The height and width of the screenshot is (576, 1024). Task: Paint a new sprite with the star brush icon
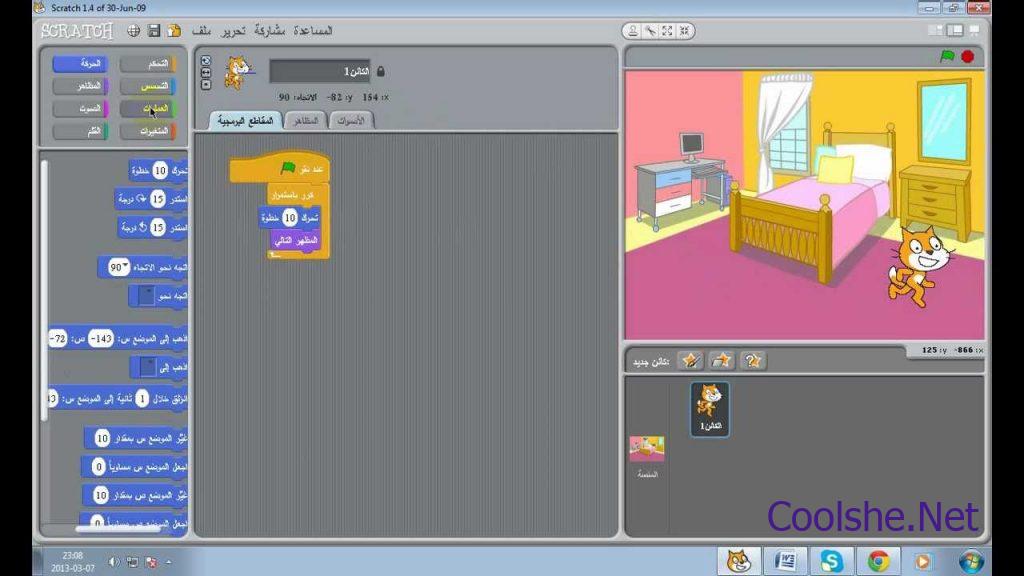pos(689,360)
